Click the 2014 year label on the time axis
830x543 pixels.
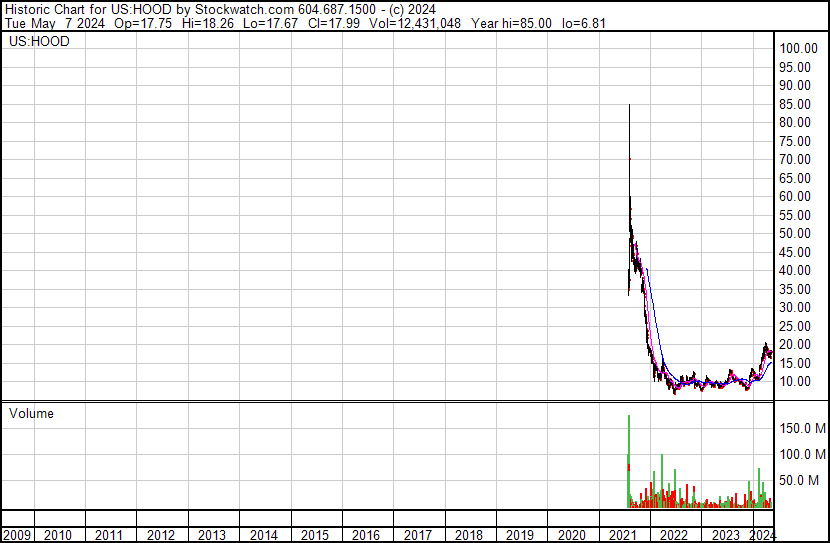coord(264,535)
